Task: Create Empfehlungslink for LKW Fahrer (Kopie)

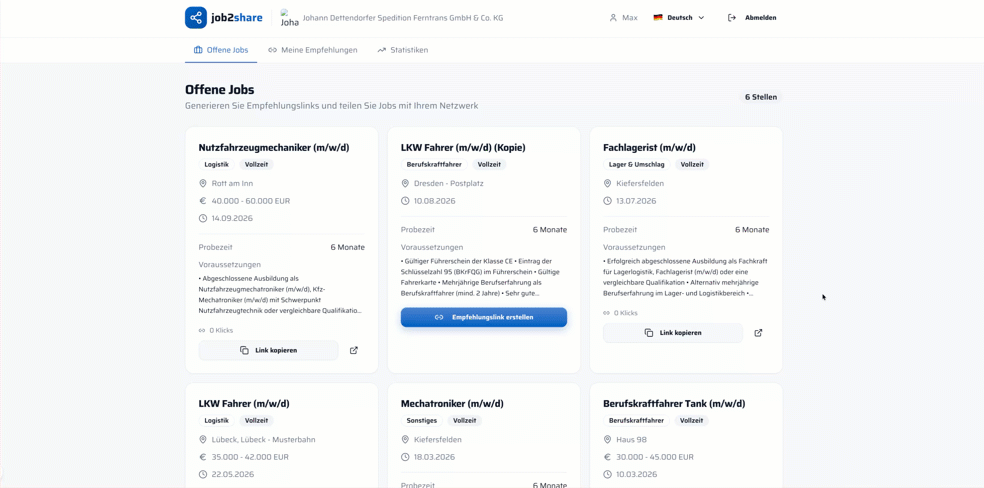Action: click(484, 317)
